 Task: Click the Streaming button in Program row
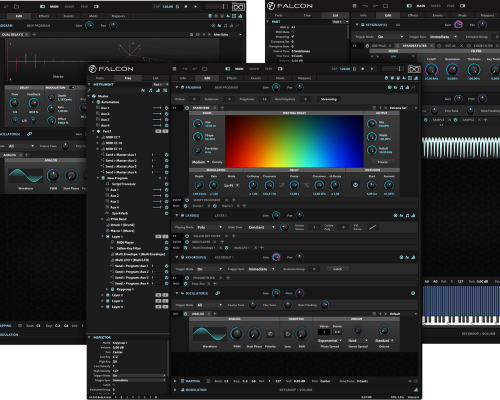click(x=329, y=99)
